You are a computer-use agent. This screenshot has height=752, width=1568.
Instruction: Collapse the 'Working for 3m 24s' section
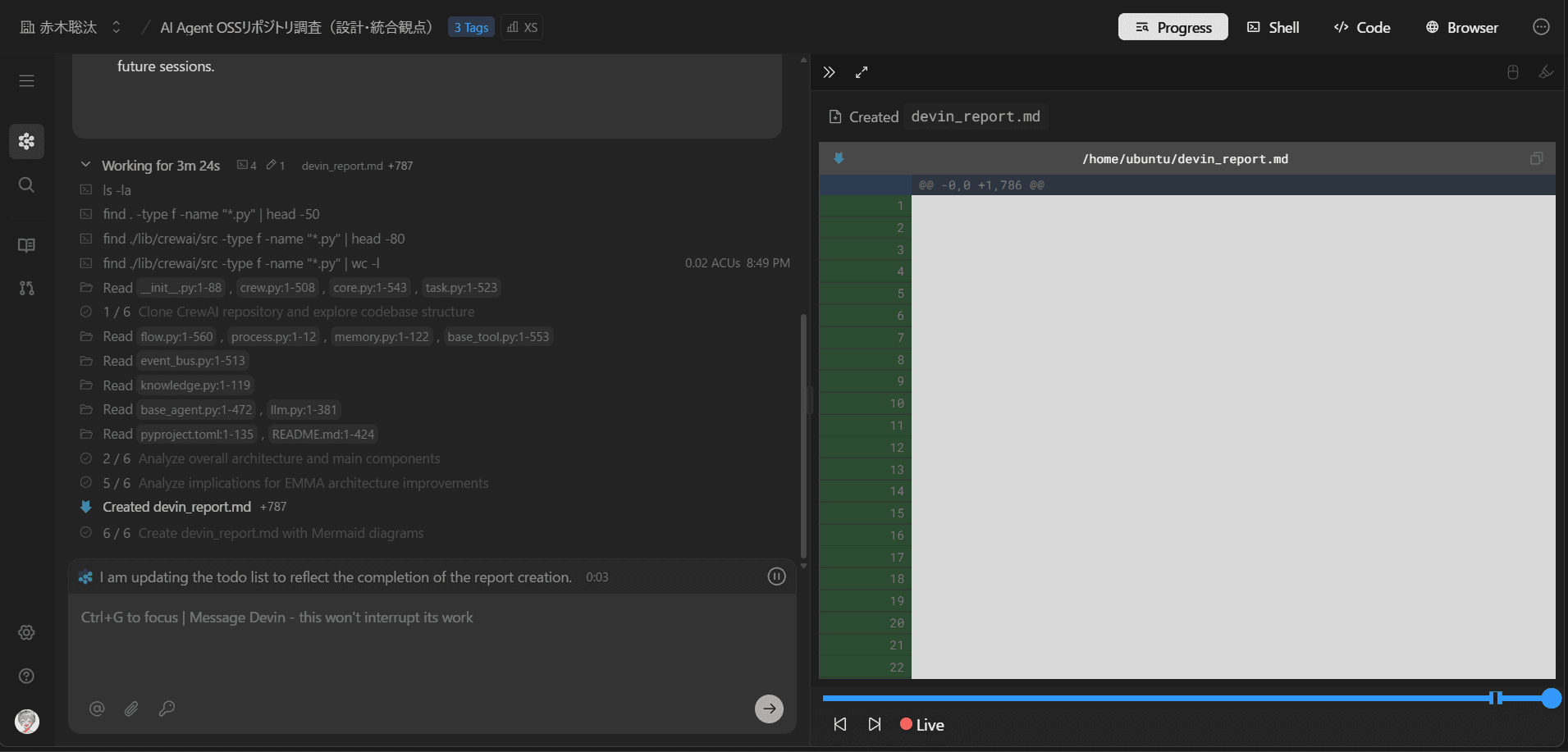coord(85,165)
